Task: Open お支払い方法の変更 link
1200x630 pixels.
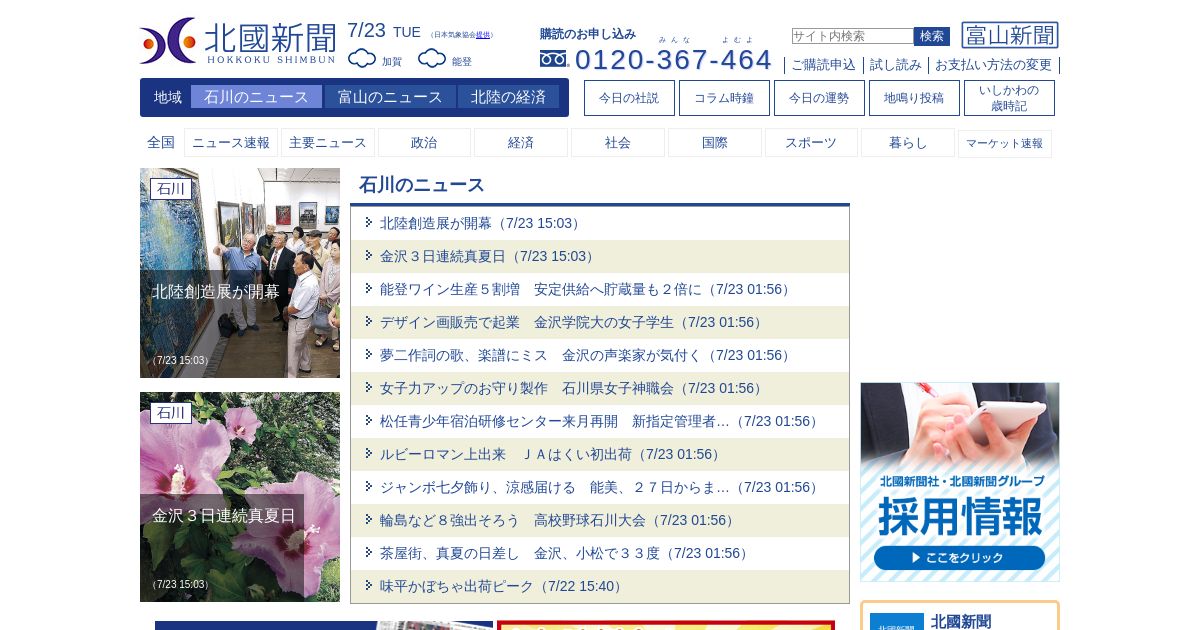Action: pos(993,65)
